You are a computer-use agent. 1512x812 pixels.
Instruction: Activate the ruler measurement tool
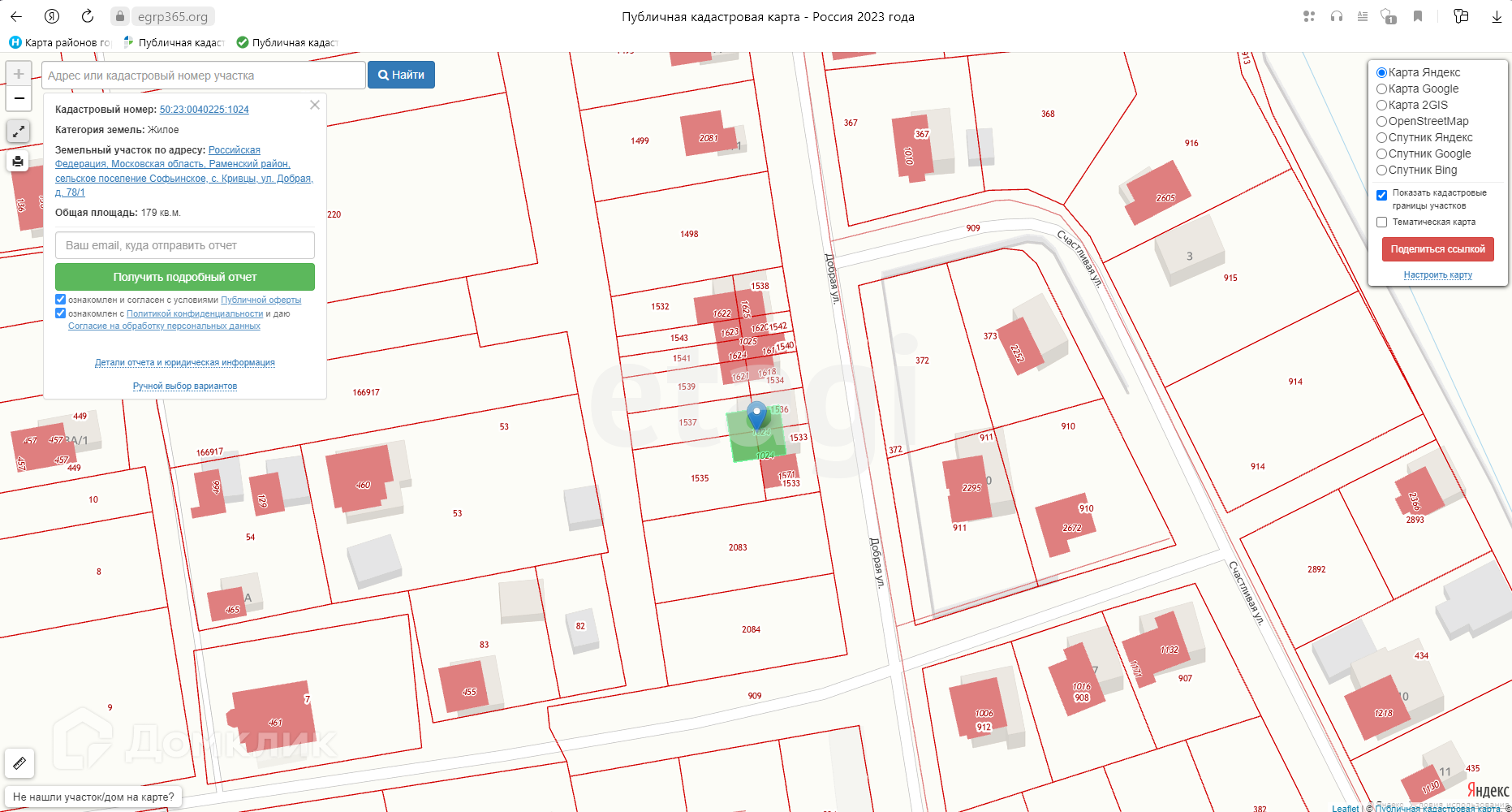coord(19,763)
